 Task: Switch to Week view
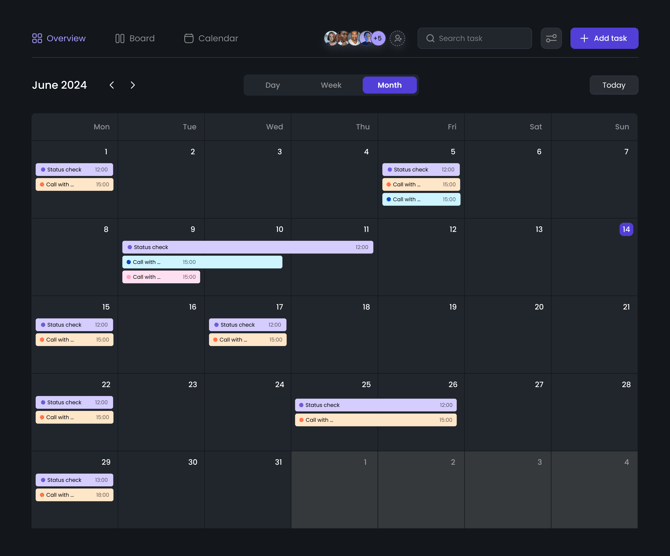[331, 85]
